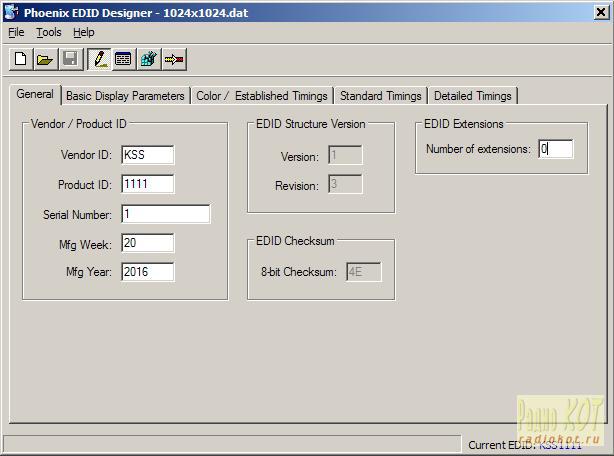Click the Number of extensions field

pos(556,149)
